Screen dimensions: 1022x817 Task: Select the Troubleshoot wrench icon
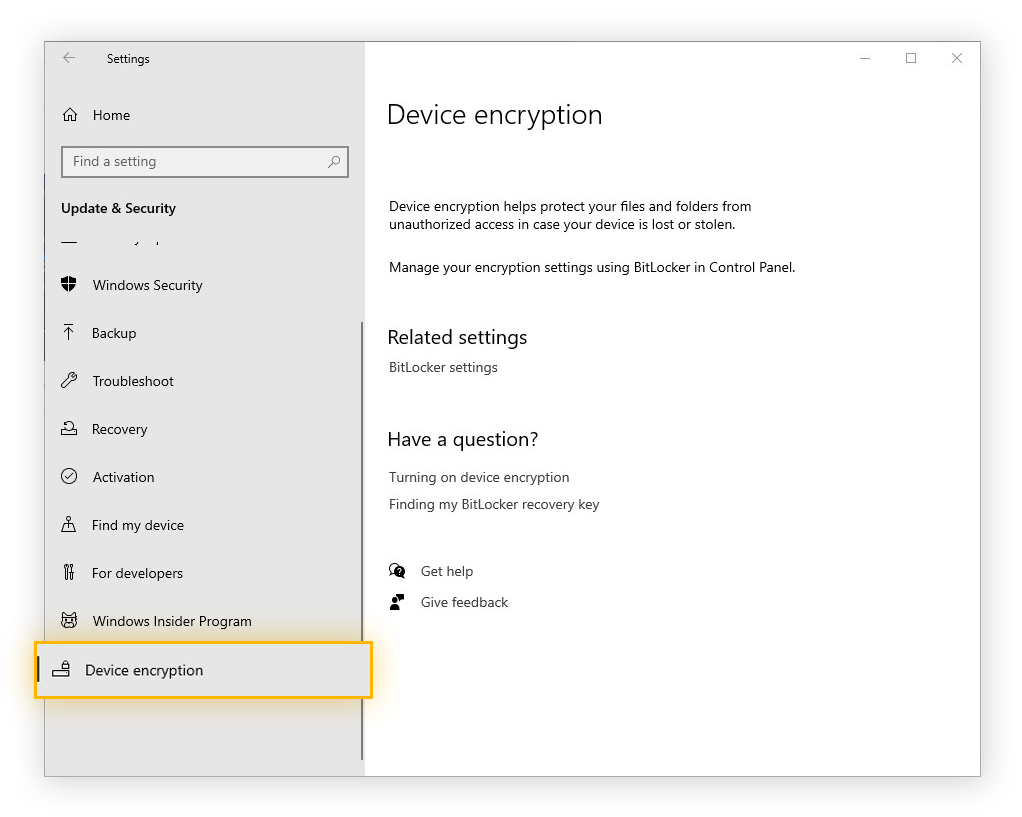coord(69,380)
